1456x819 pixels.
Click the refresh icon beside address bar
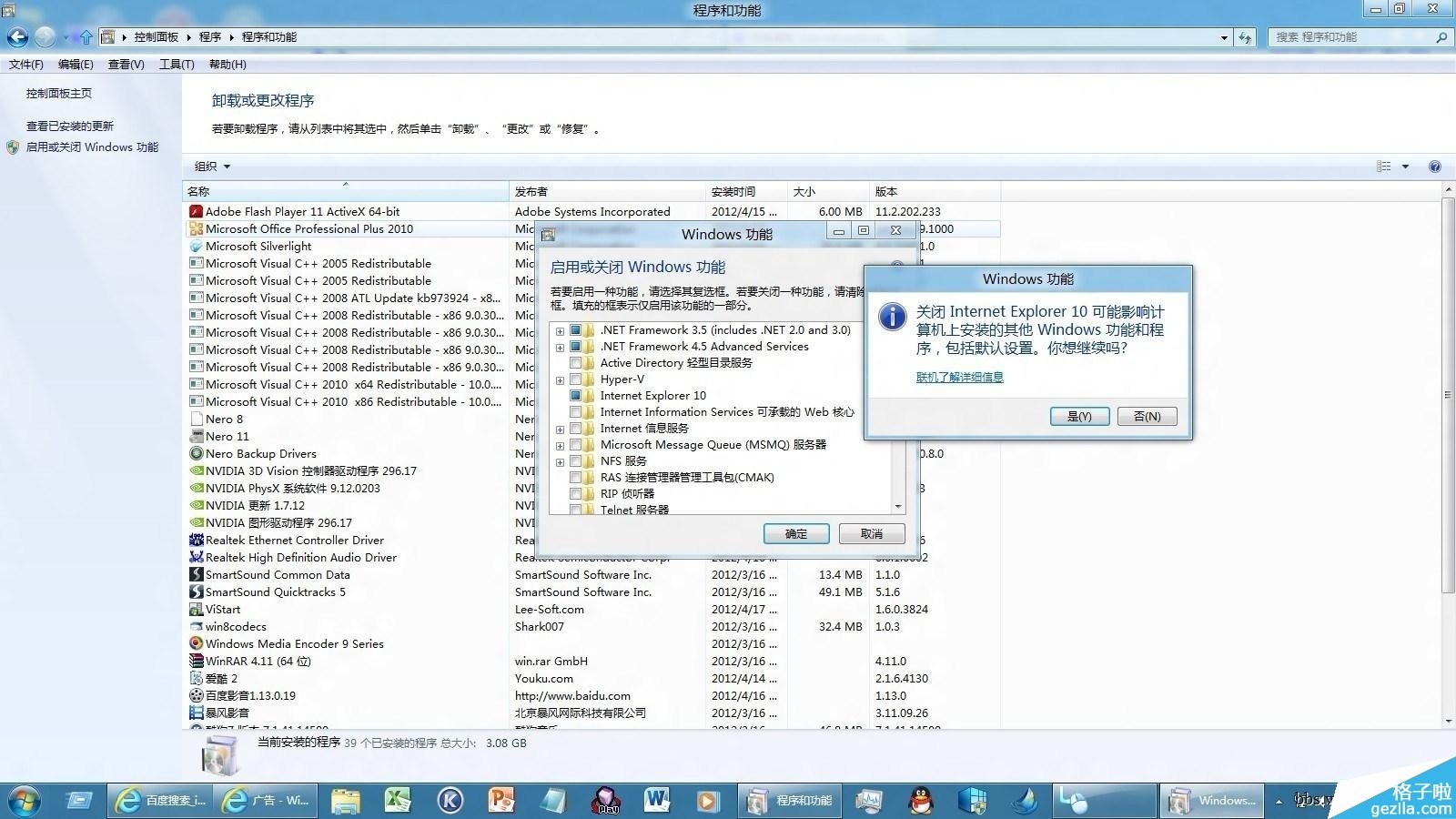tap(1245, 37)
